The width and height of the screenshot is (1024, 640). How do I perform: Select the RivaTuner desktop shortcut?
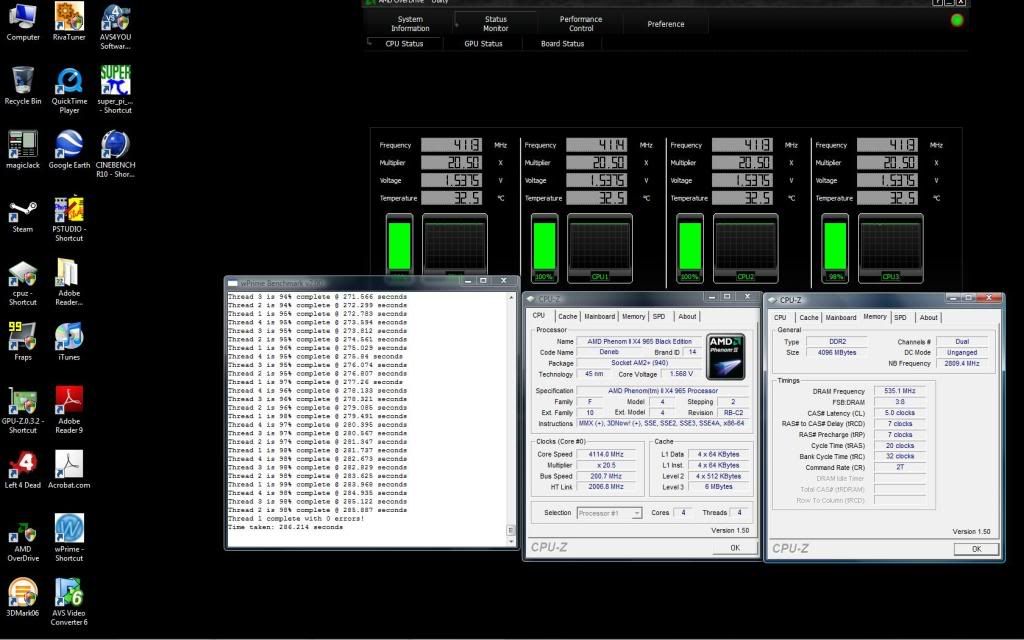pyautogui.click(x=69, y=22)
